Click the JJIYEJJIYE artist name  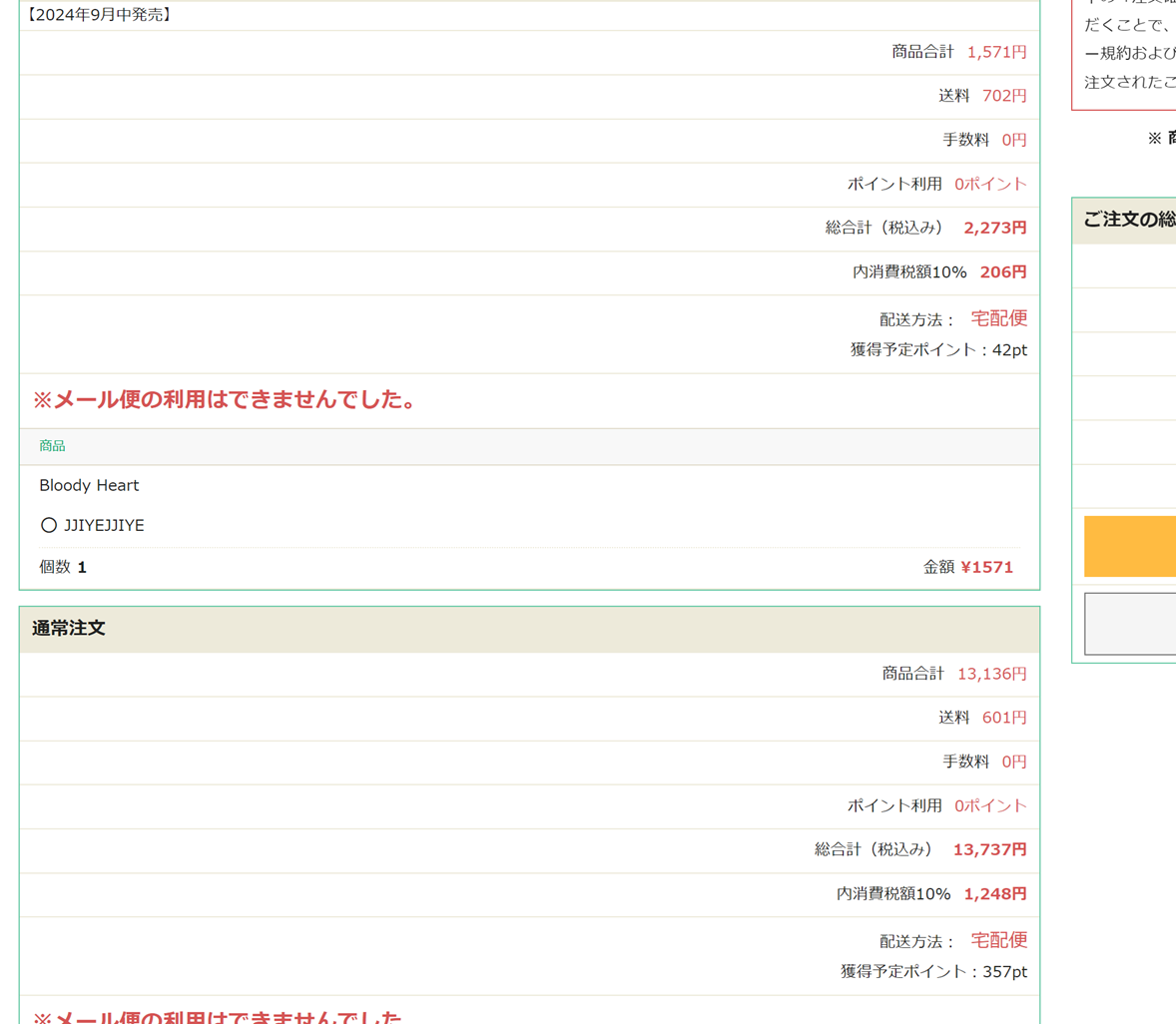[104, 525]
